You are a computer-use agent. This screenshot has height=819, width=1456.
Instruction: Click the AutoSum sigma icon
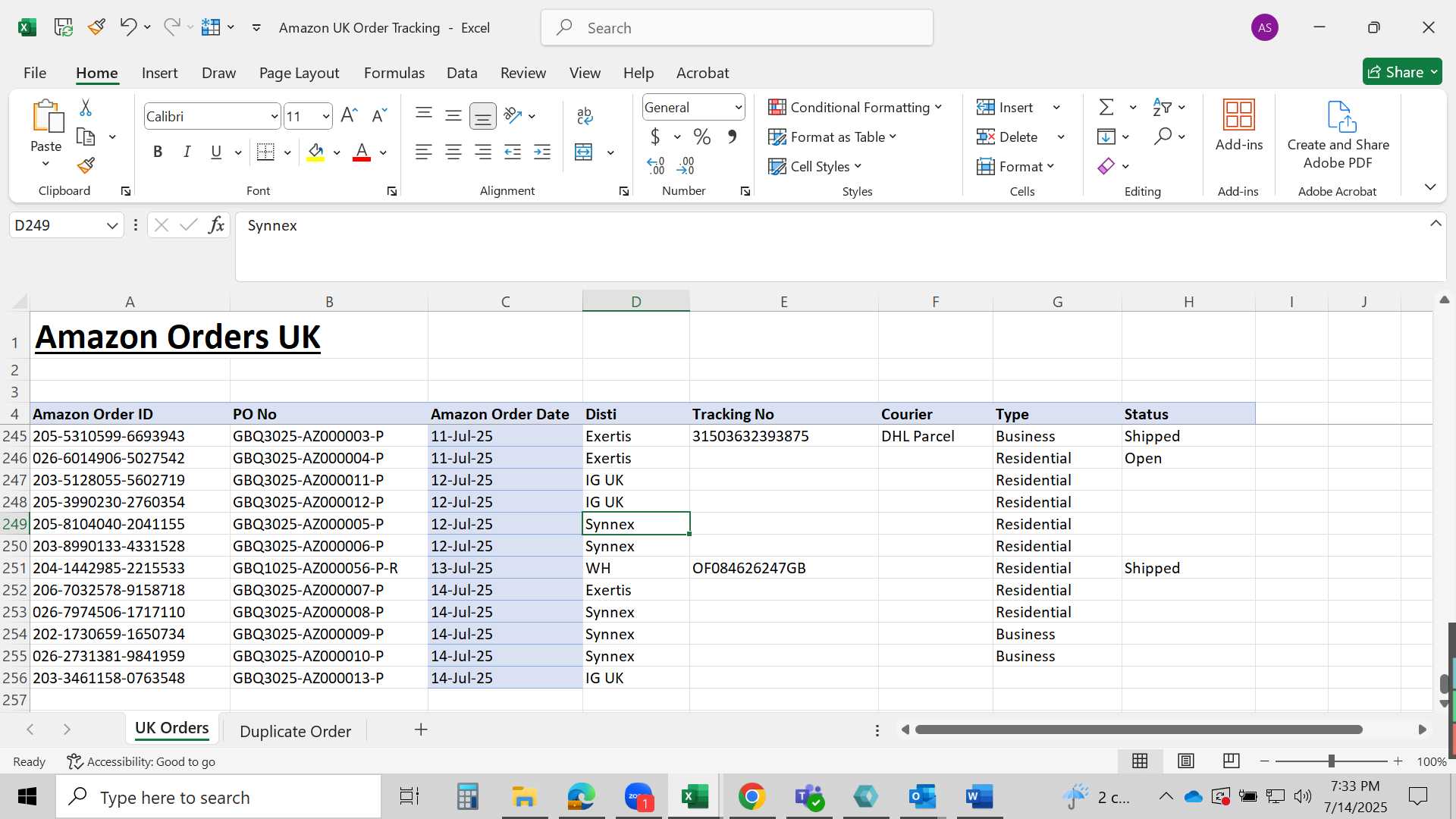tap(1107, 107)
